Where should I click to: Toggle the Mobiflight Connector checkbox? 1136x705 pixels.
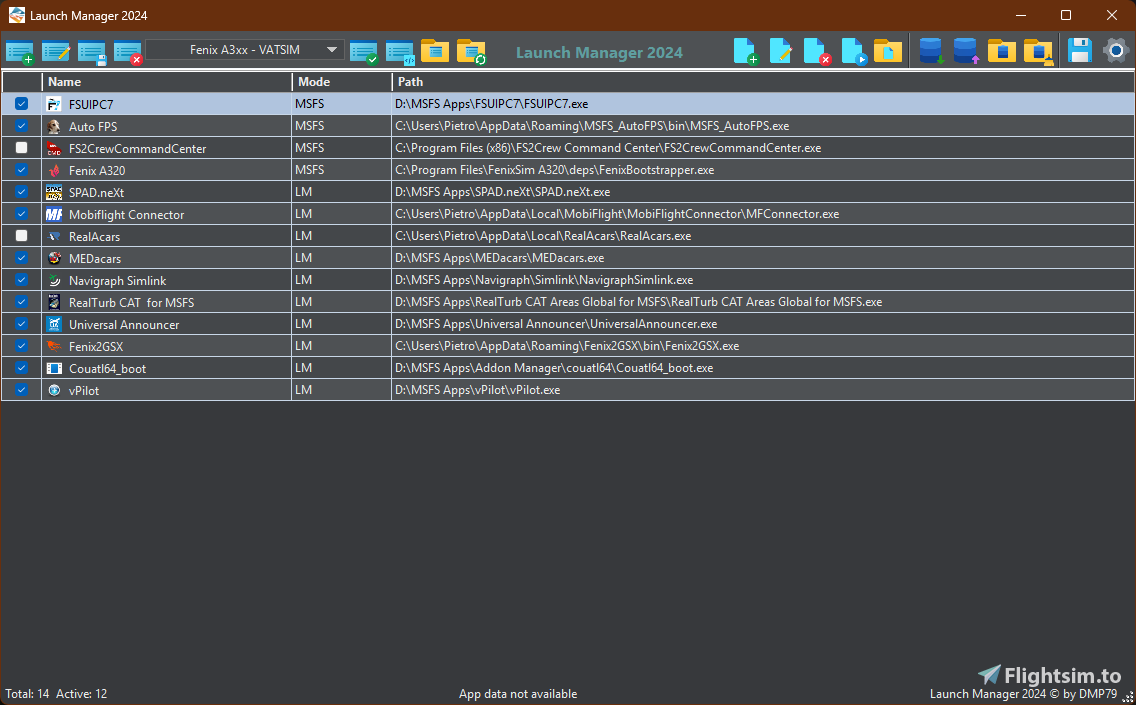[x=22, y=214]
